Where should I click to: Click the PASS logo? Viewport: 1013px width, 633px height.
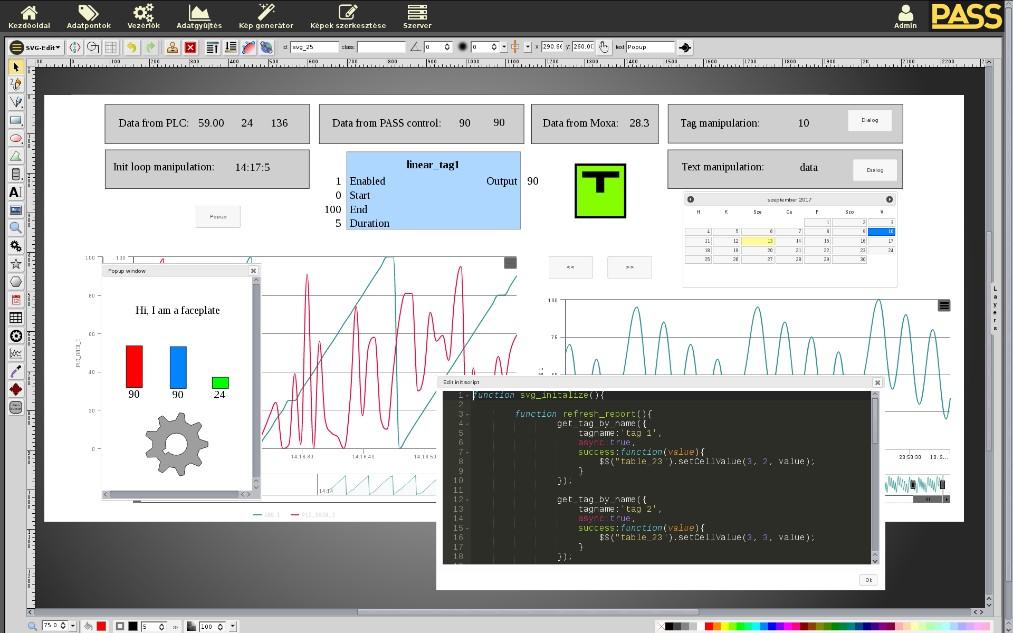[x=966, y=16]
